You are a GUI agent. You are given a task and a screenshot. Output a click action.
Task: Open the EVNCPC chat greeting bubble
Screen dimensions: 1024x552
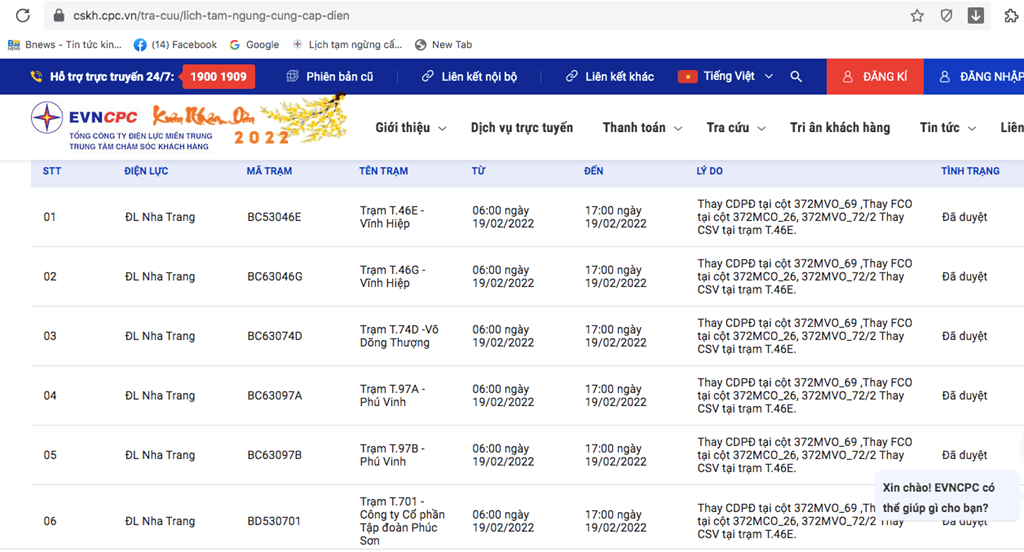pyautogui.click(x=946, y=498)
